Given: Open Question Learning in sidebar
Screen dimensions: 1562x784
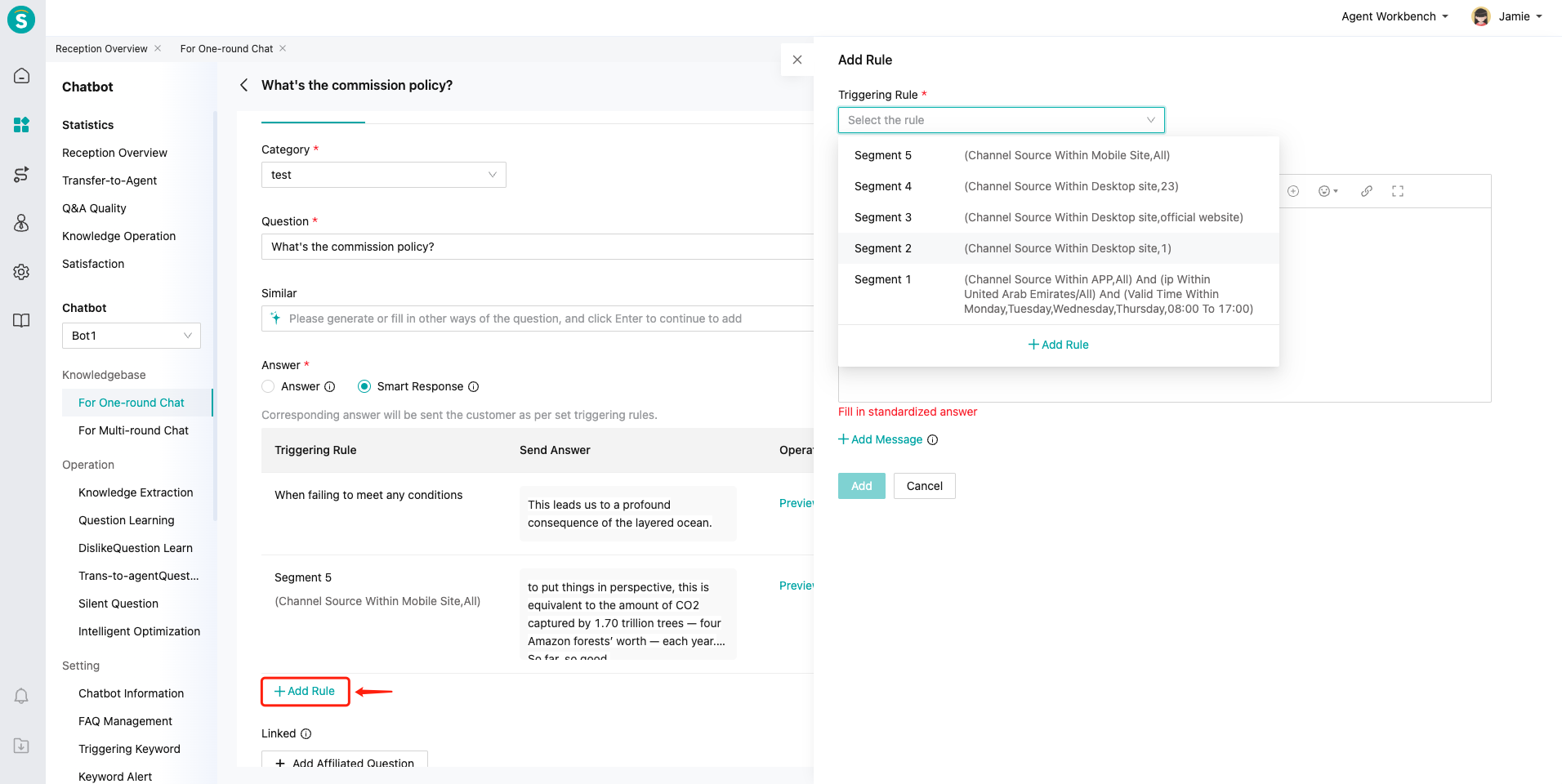Looking at the screenshot, I should click(x=127, y=520).
